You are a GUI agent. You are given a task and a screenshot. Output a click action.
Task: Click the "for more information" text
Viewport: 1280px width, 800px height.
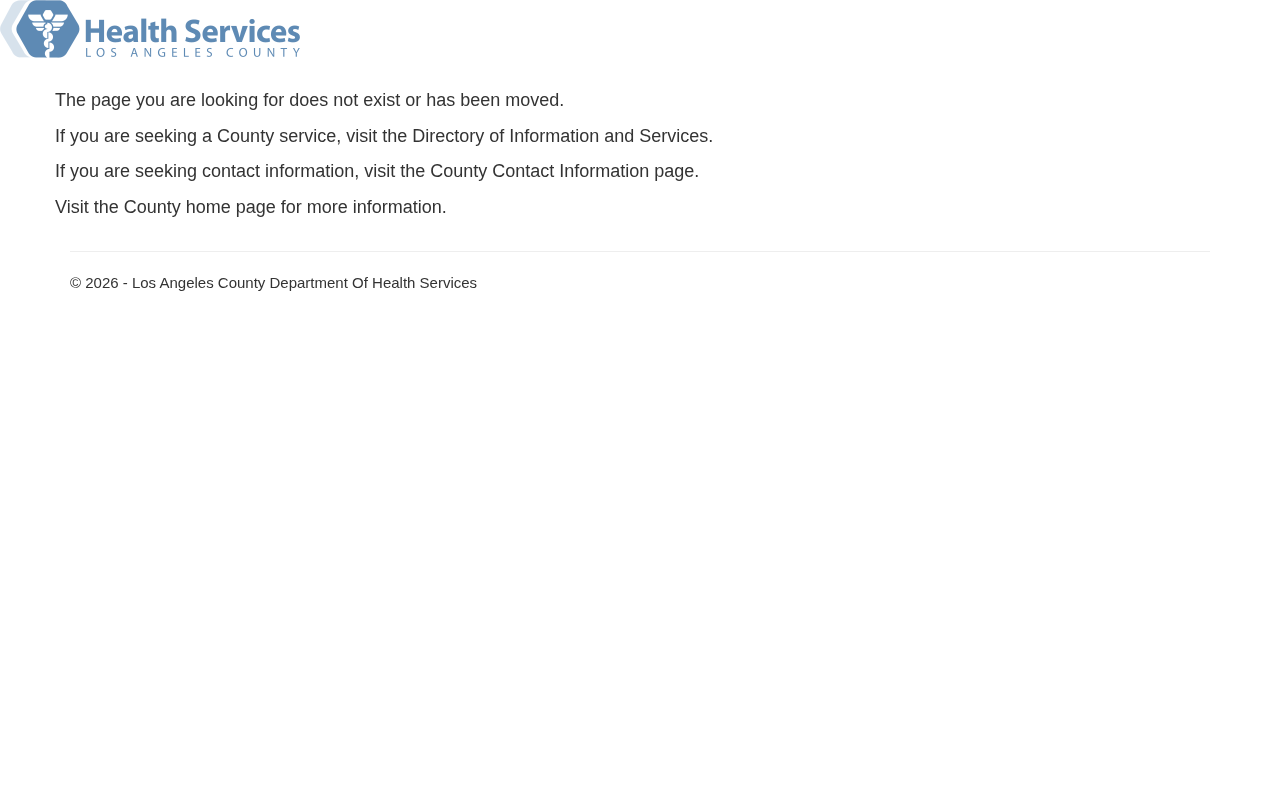click(x=363, y=207)
